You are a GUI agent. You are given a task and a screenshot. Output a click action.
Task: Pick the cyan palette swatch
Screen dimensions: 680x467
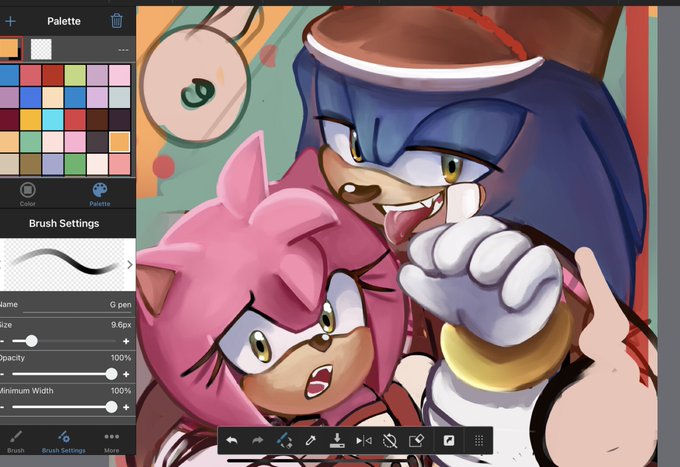(x=53, y=120)
